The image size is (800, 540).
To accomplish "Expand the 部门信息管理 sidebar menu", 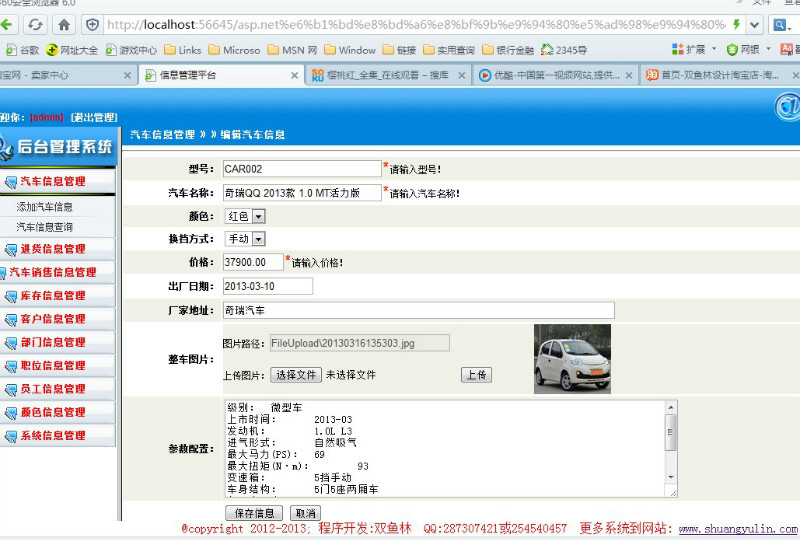I will pos(58,342).
